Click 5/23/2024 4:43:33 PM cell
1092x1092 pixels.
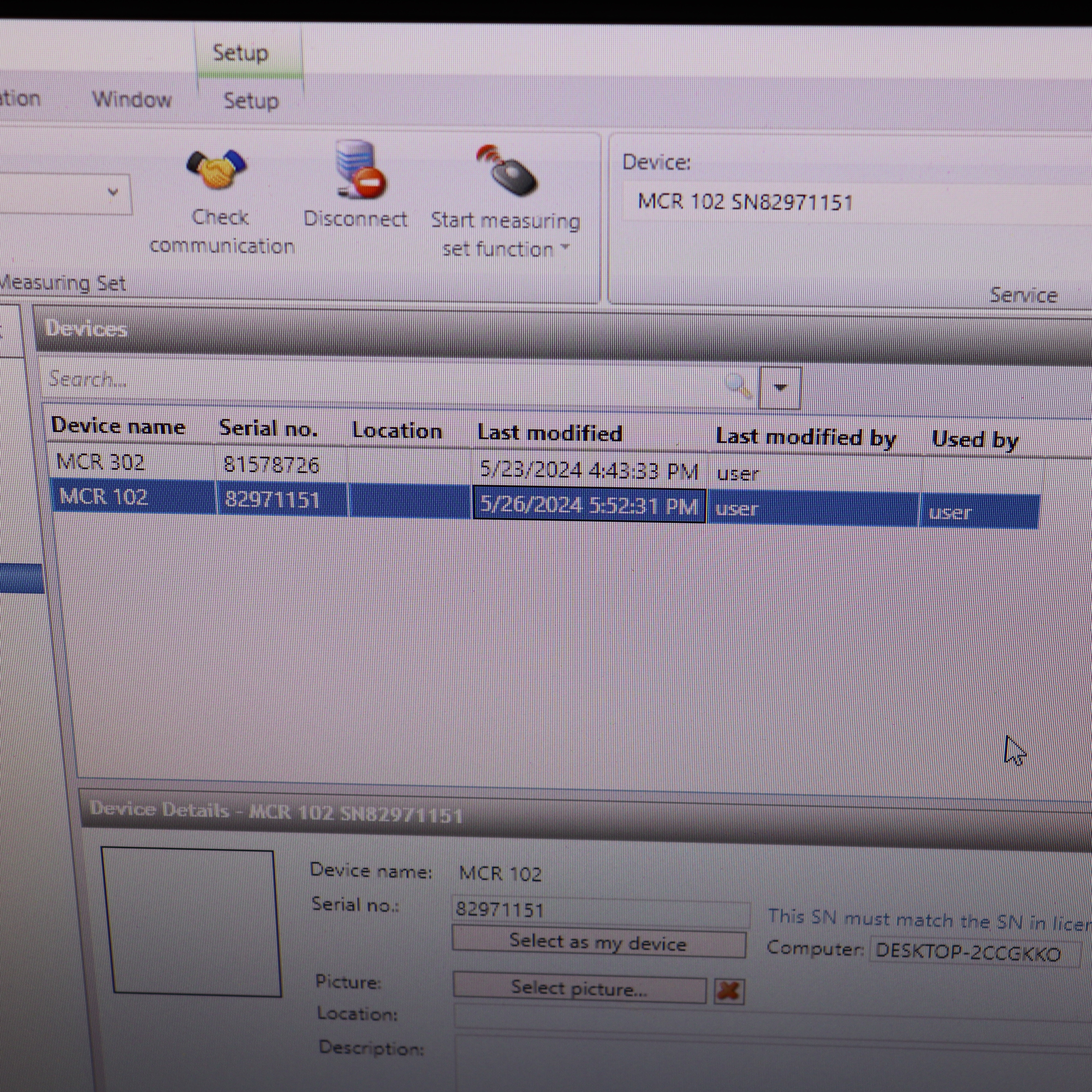(589, 470)
